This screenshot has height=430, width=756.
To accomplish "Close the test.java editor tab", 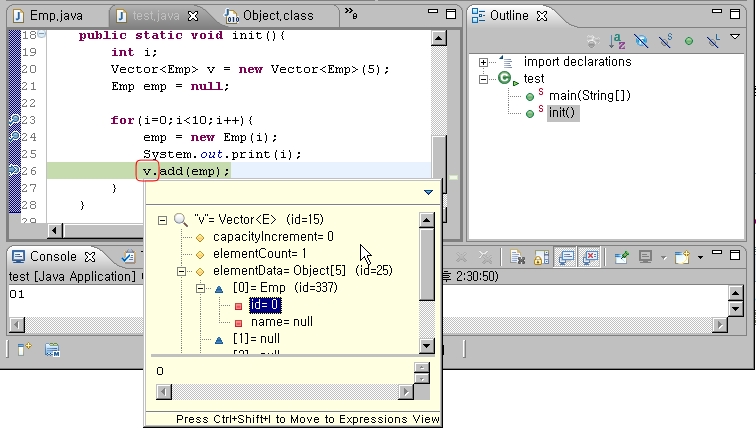I will 194,16.
